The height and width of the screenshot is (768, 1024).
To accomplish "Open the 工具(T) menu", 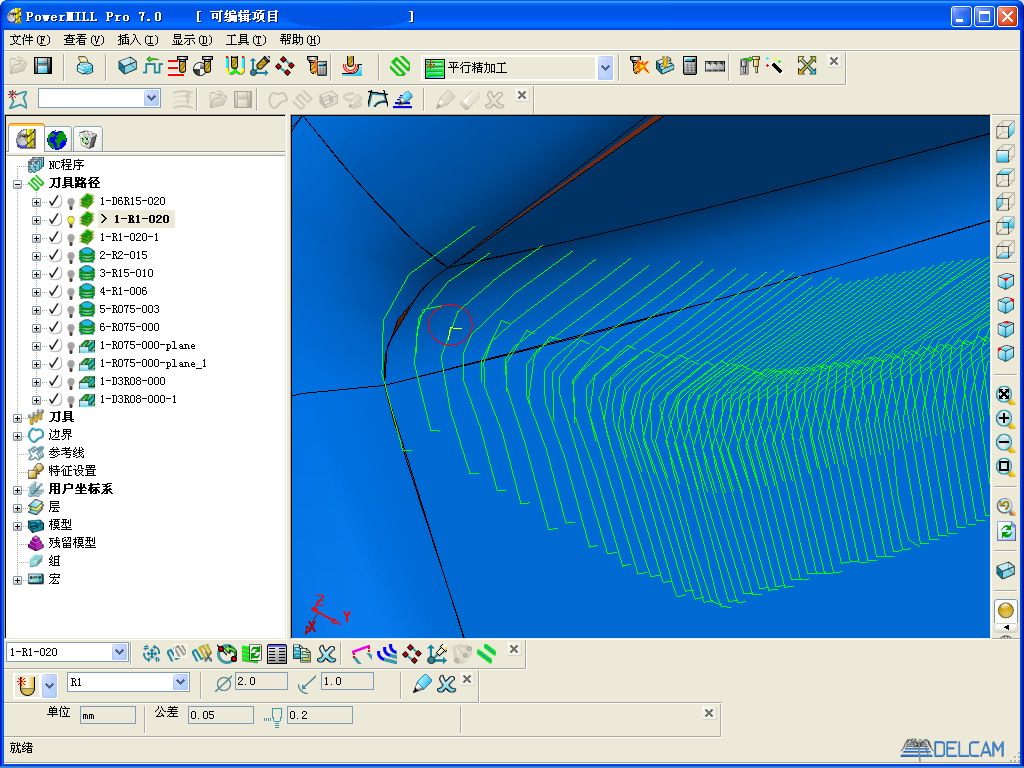I will point(246,40).
